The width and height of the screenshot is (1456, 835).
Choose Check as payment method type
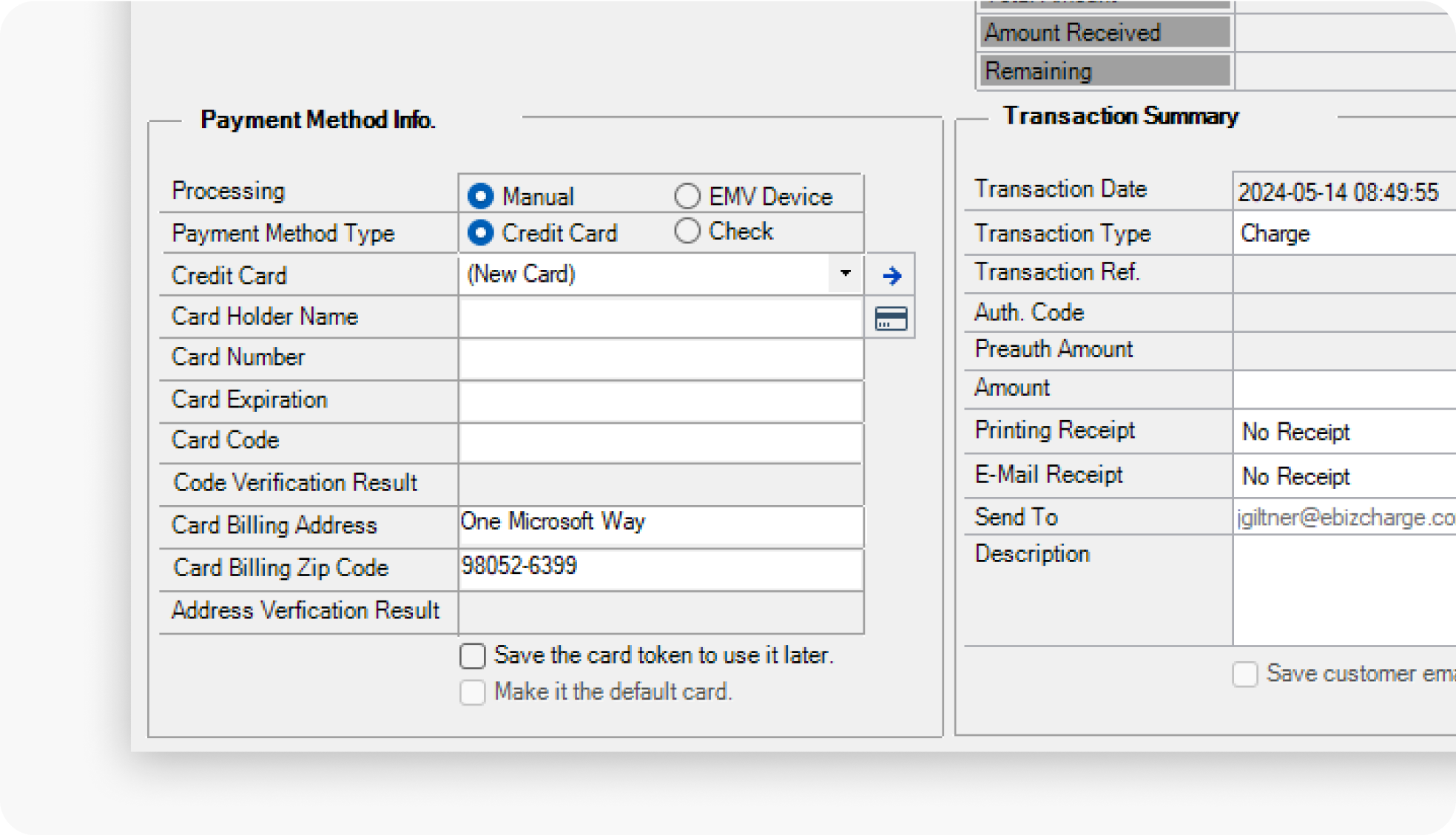point(687,231)
